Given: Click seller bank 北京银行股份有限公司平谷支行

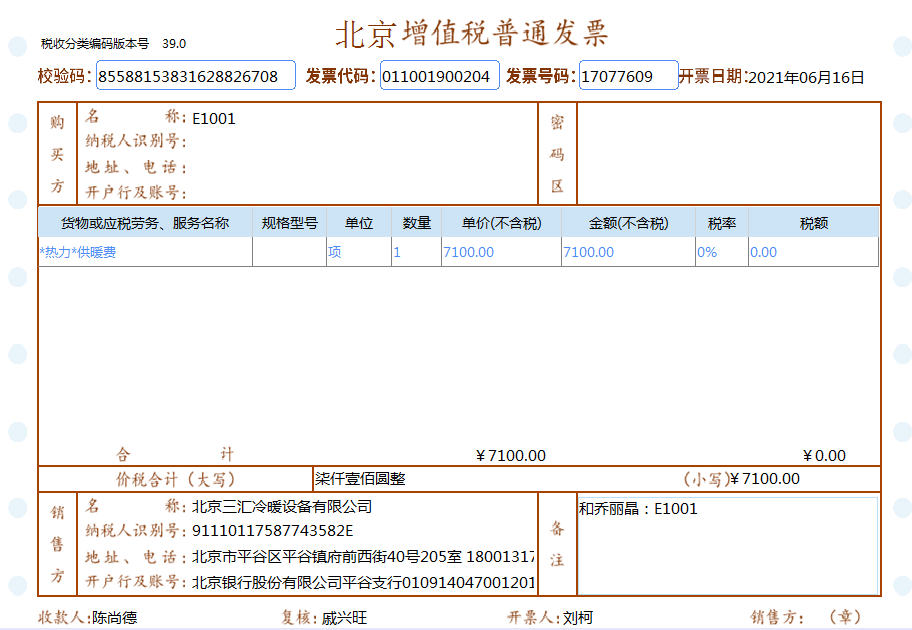Looking at the screenshot, I should (x=297, y=582).
